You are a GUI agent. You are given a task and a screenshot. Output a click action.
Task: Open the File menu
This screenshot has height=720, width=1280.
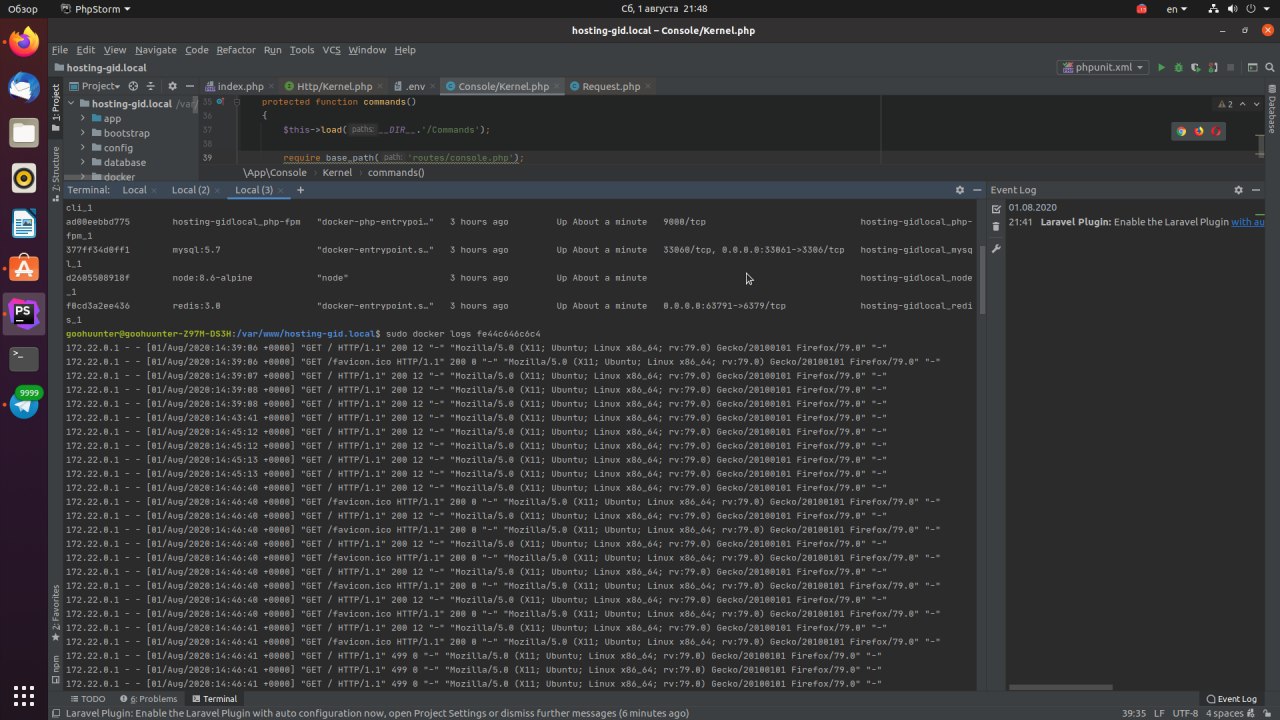(60, 50)
